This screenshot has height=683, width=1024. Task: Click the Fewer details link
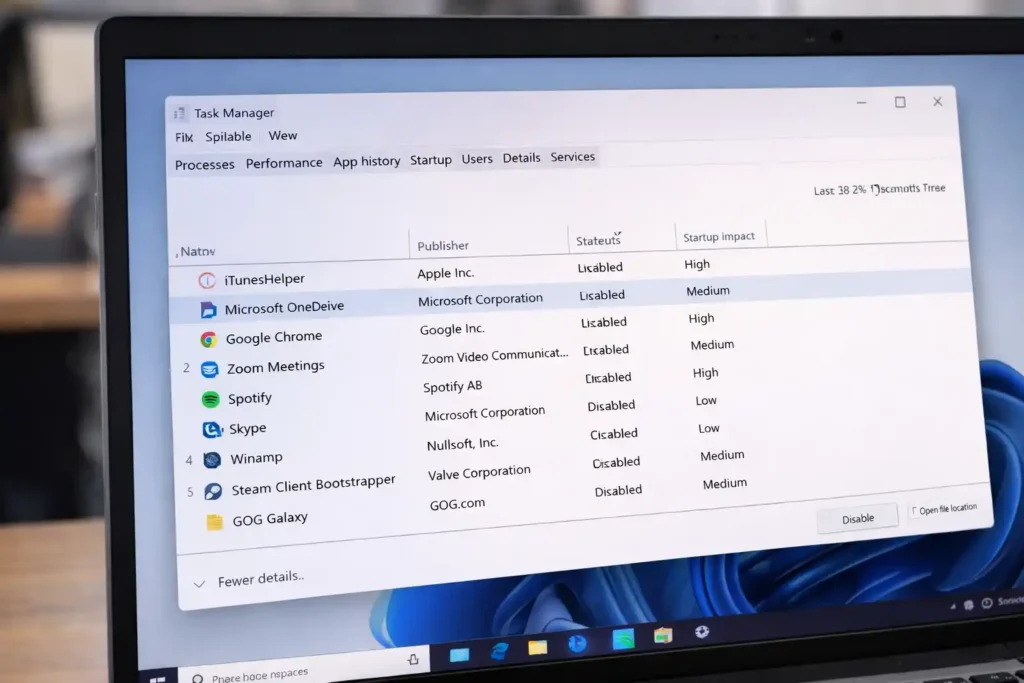point(261,579)
